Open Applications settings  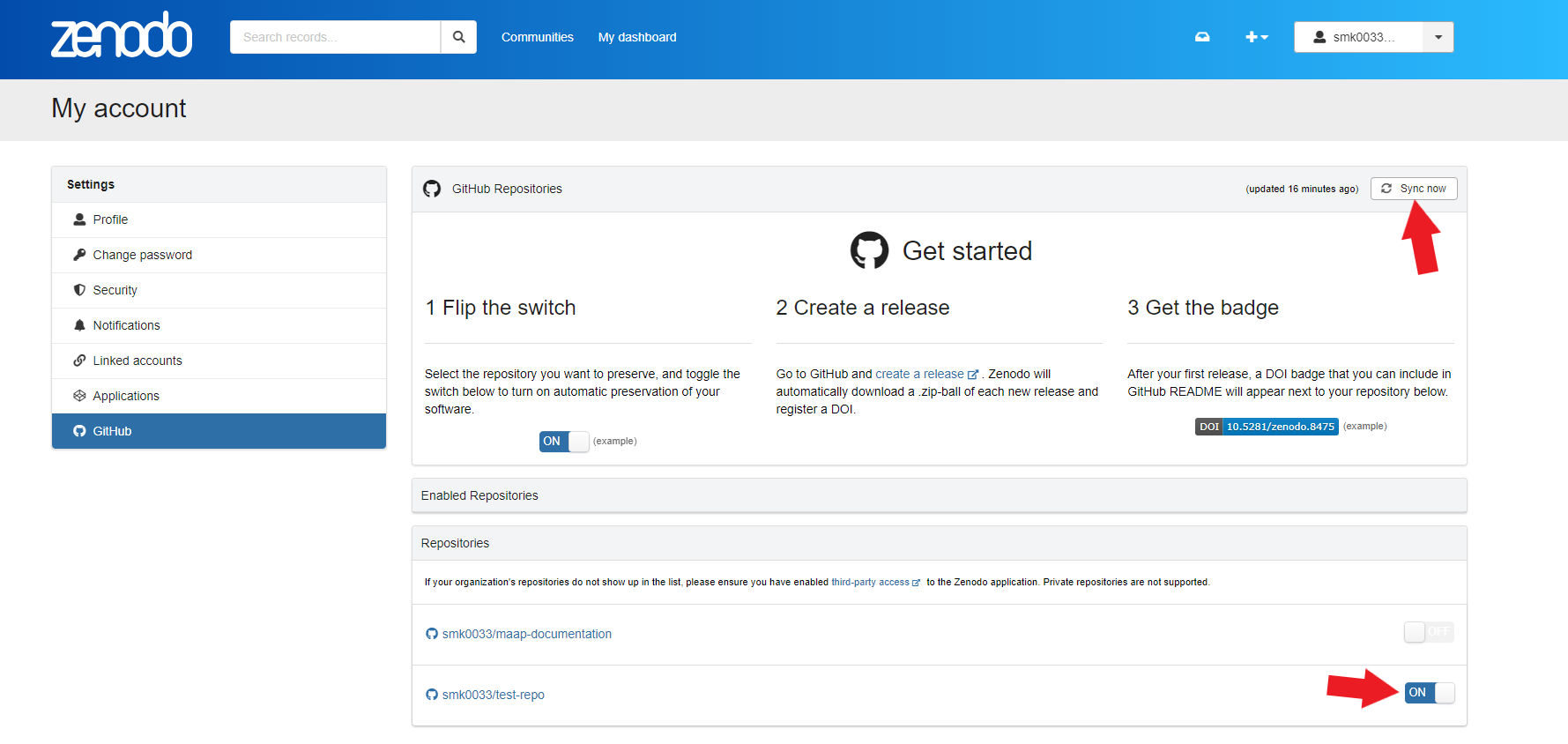(219, 396)
